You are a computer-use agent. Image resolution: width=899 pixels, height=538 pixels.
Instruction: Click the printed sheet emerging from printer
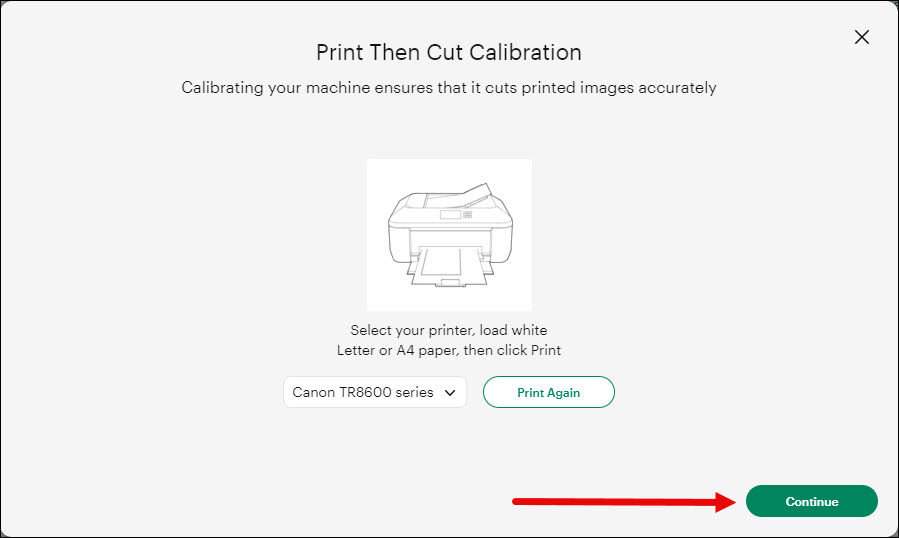tap(443, 262)
